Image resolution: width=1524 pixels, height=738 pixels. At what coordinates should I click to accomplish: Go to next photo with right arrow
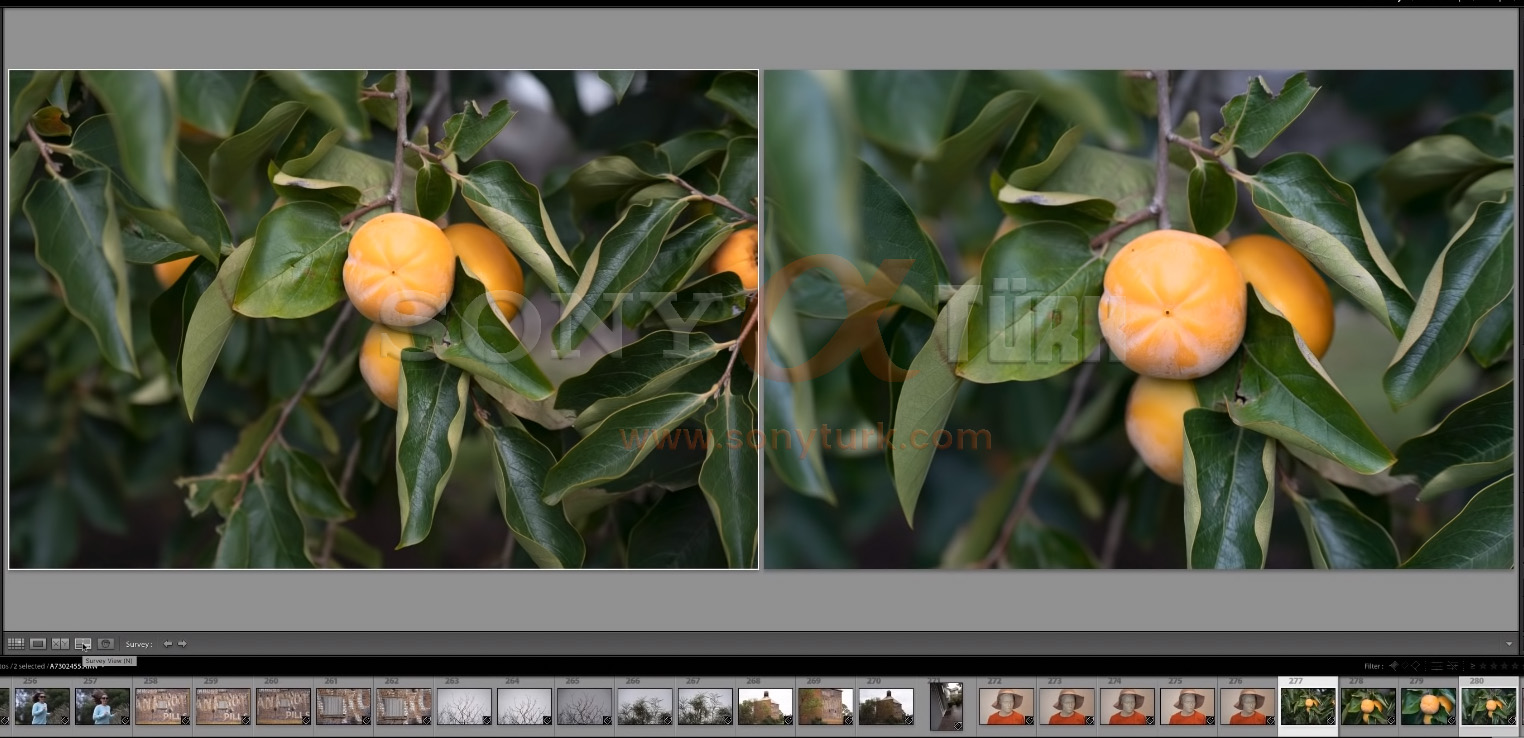point(182,644)
